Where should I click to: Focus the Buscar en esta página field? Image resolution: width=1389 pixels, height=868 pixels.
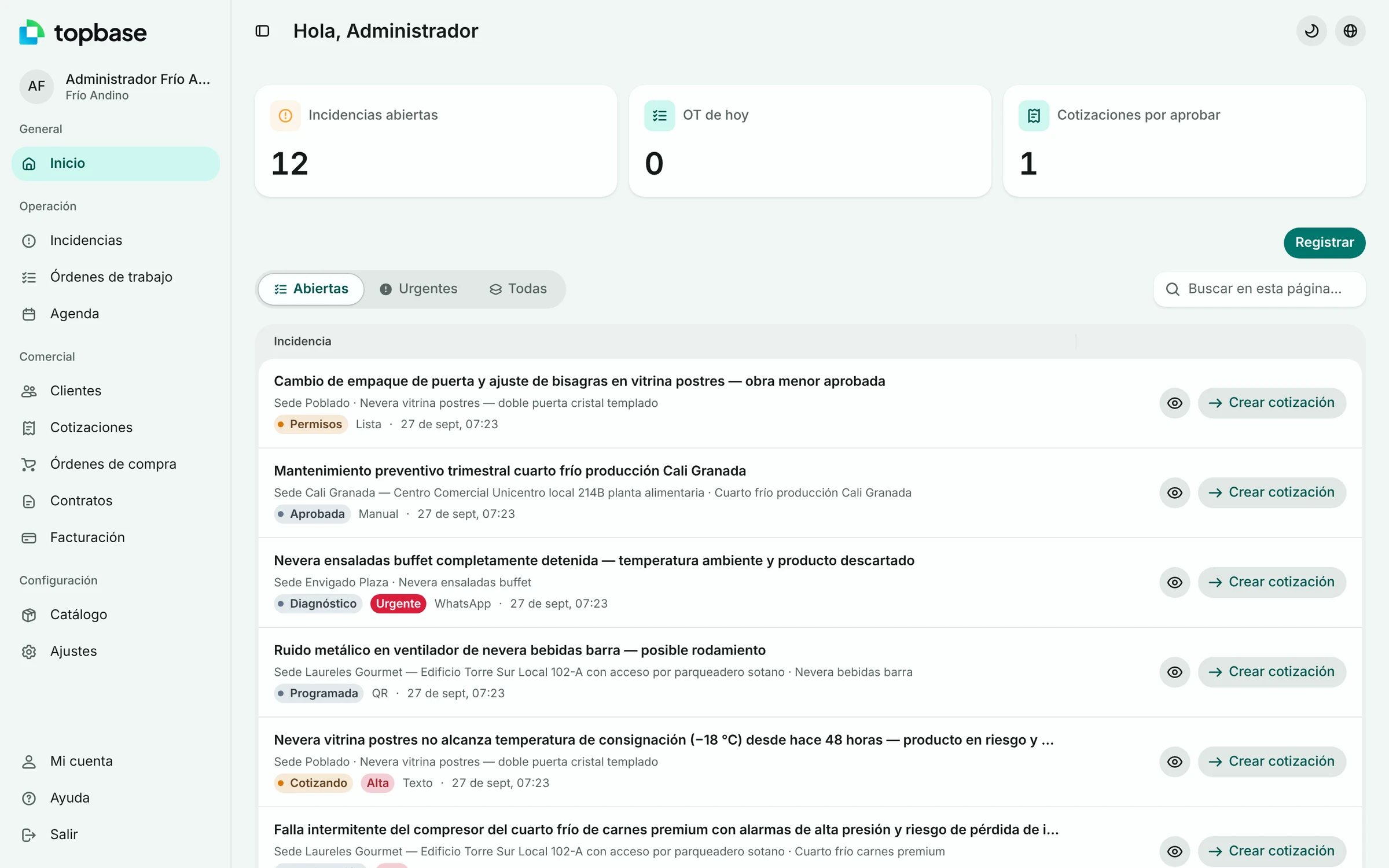click(x=1259, y=289)
